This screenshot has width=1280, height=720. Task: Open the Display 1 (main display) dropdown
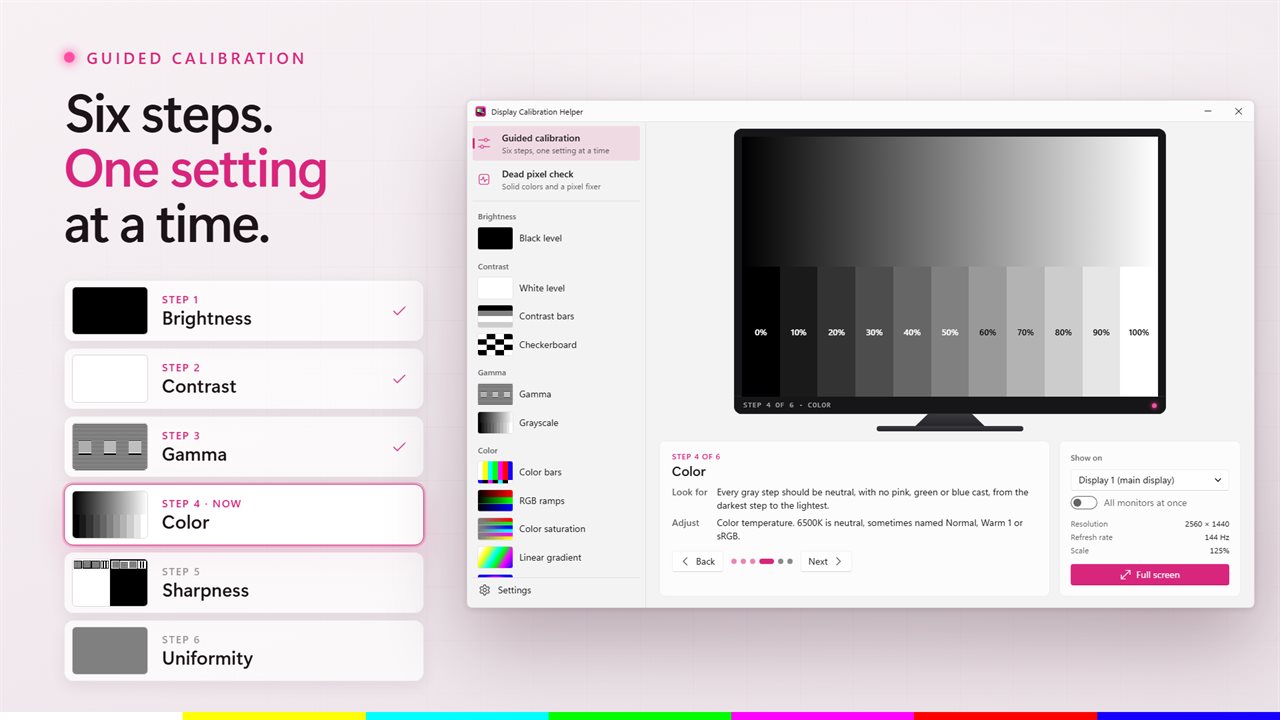coord(1149,480)
